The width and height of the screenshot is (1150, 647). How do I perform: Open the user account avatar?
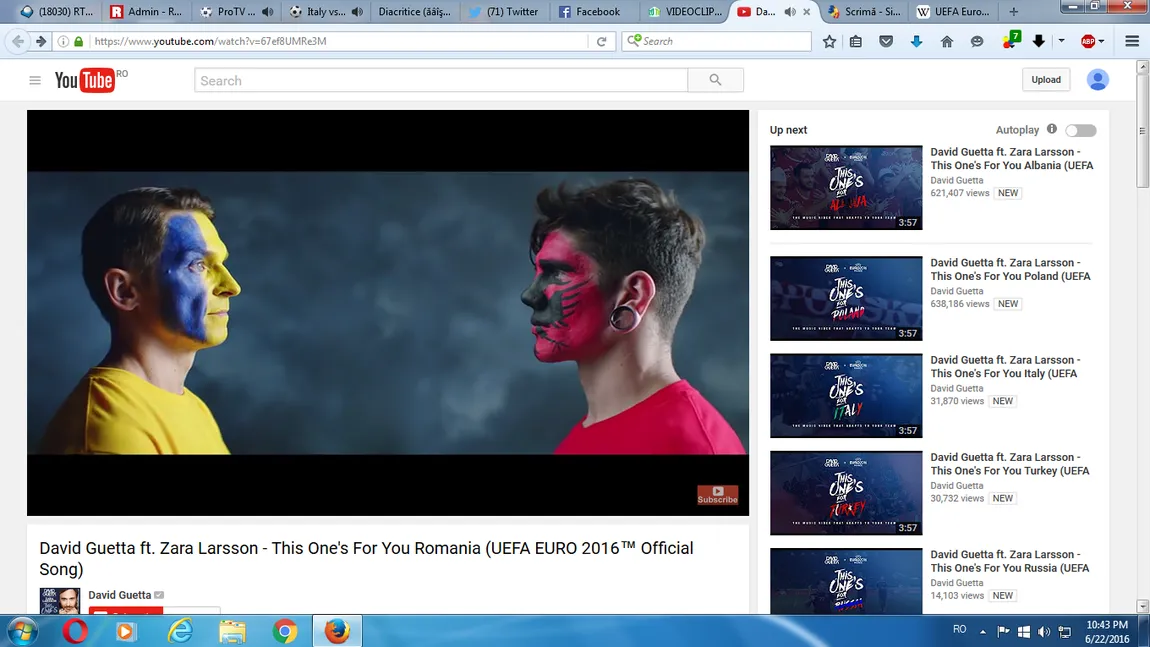pyautogui.click(x=1097, y=79)
